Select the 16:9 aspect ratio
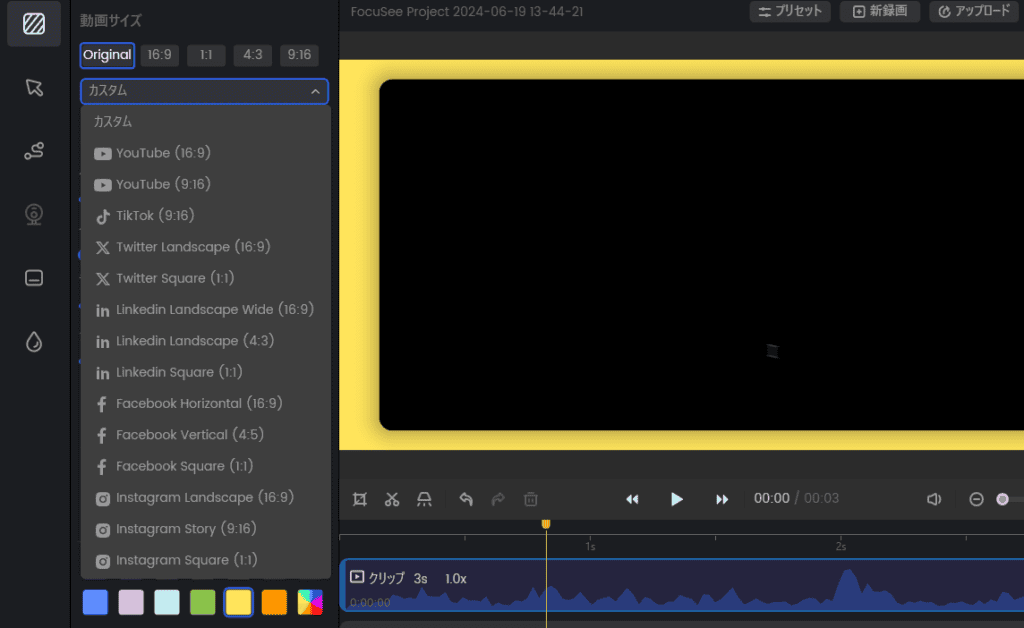1024x628 pixels. [159, 55]
